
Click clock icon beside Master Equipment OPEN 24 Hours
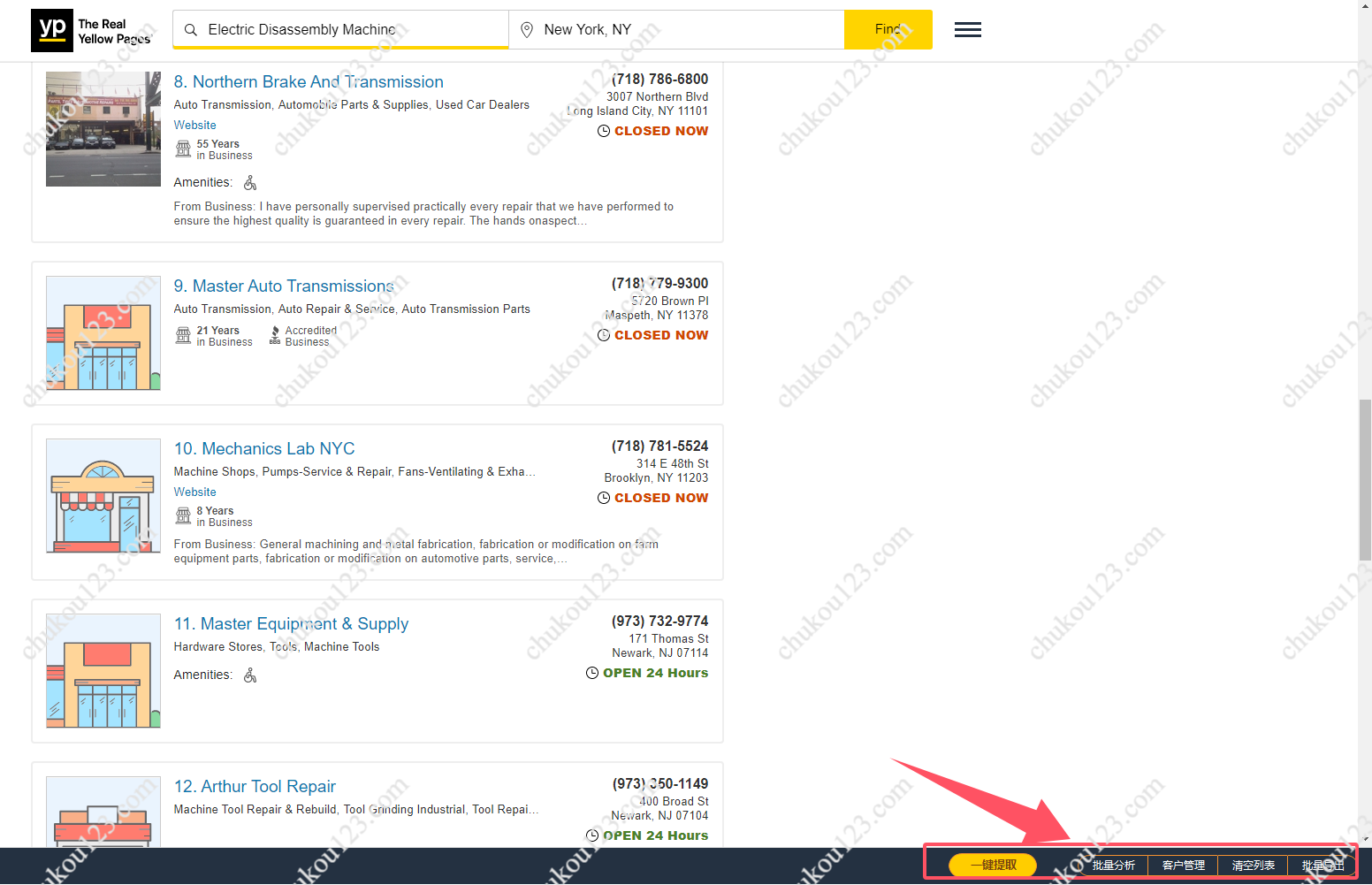(592, 673)
